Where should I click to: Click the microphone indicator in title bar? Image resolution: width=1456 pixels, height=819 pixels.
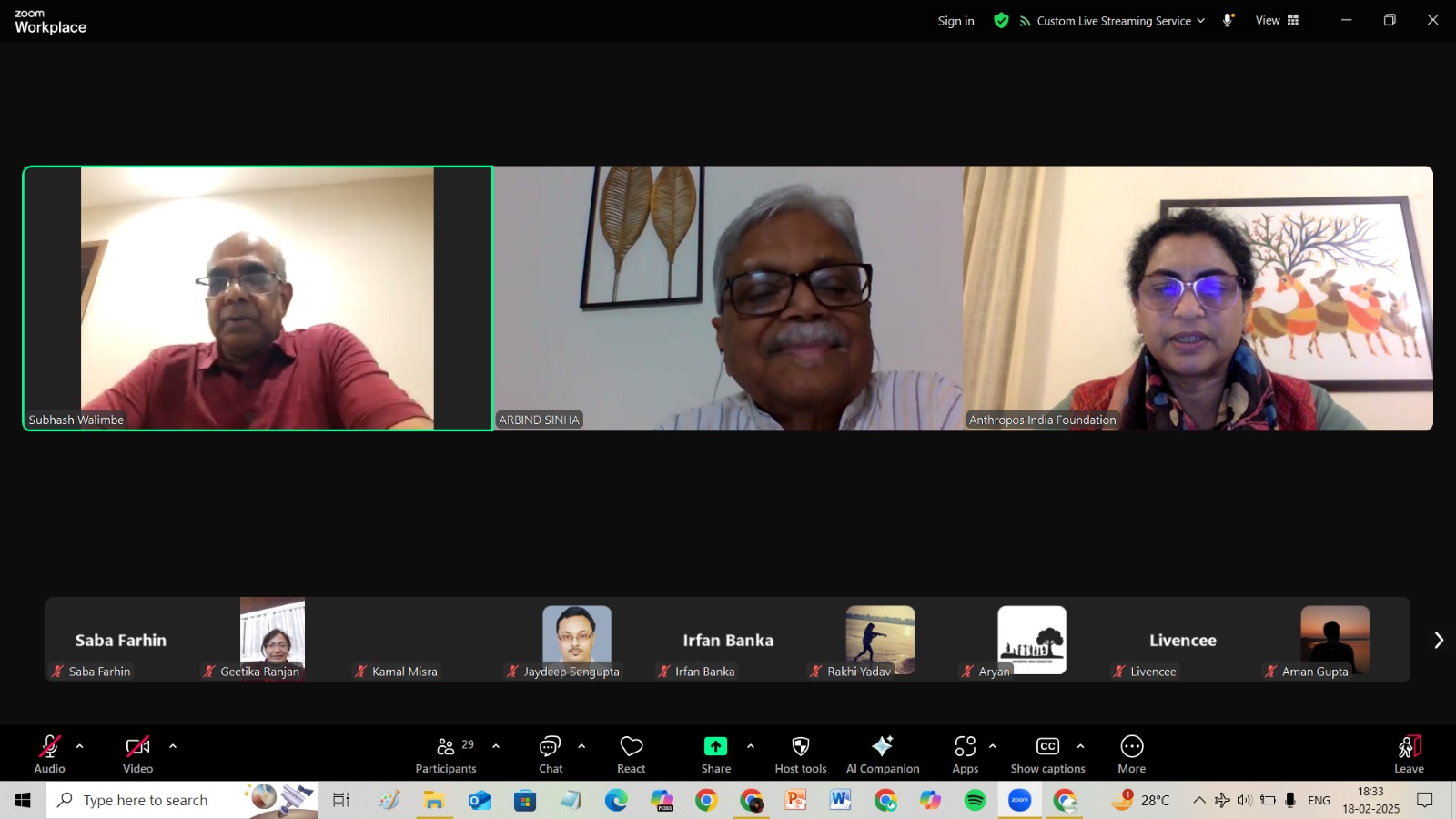(1228, 20)
